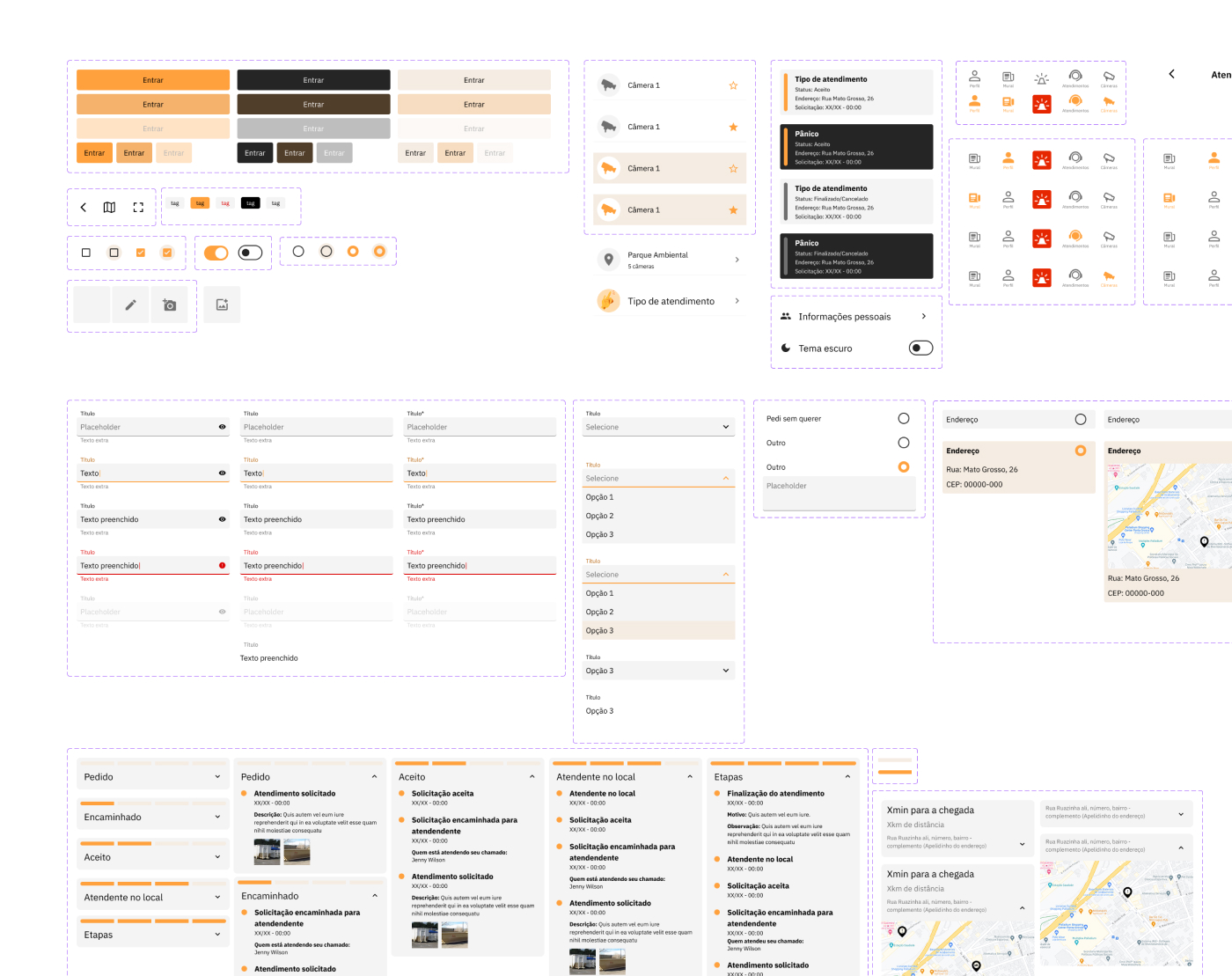Viewport: 1232px width, 976px height.
Task: Collapse the expanded Aceito card
Action: point(532,776)
